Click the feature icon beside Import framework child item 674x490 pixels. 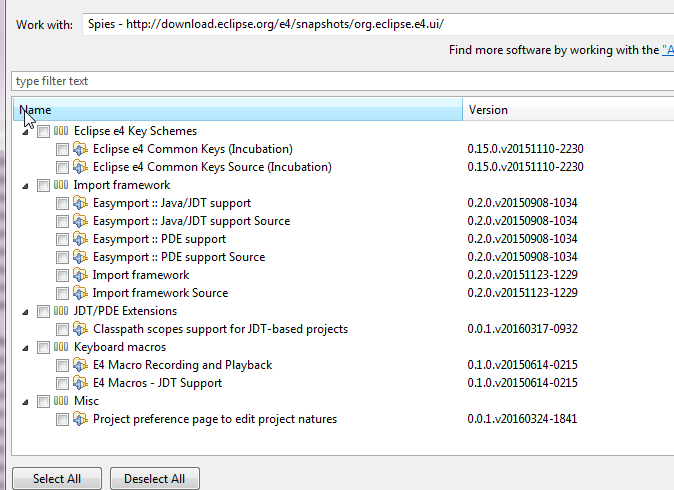tap(80, 275)
